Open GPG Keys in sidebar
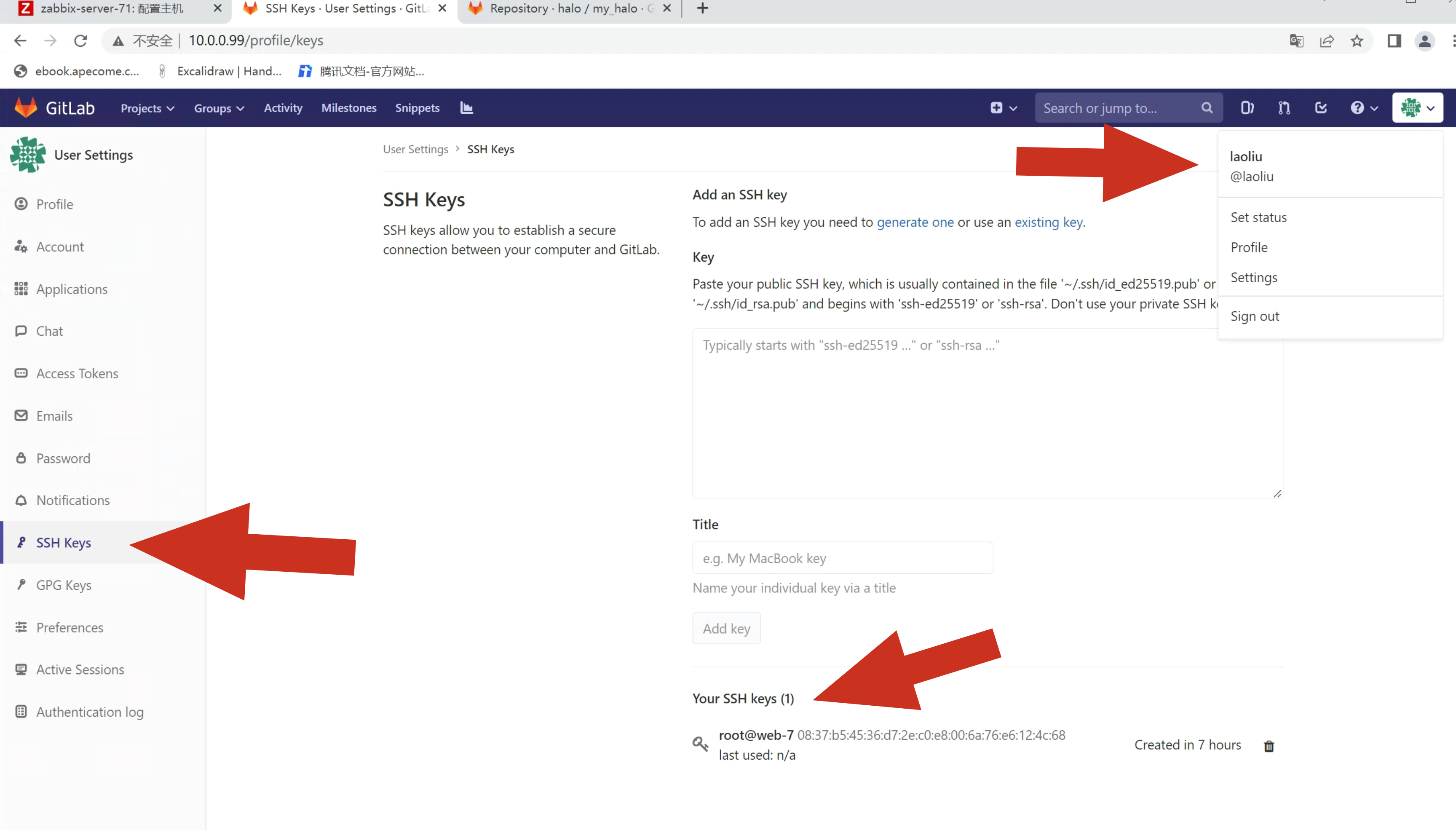 (63, 585)
